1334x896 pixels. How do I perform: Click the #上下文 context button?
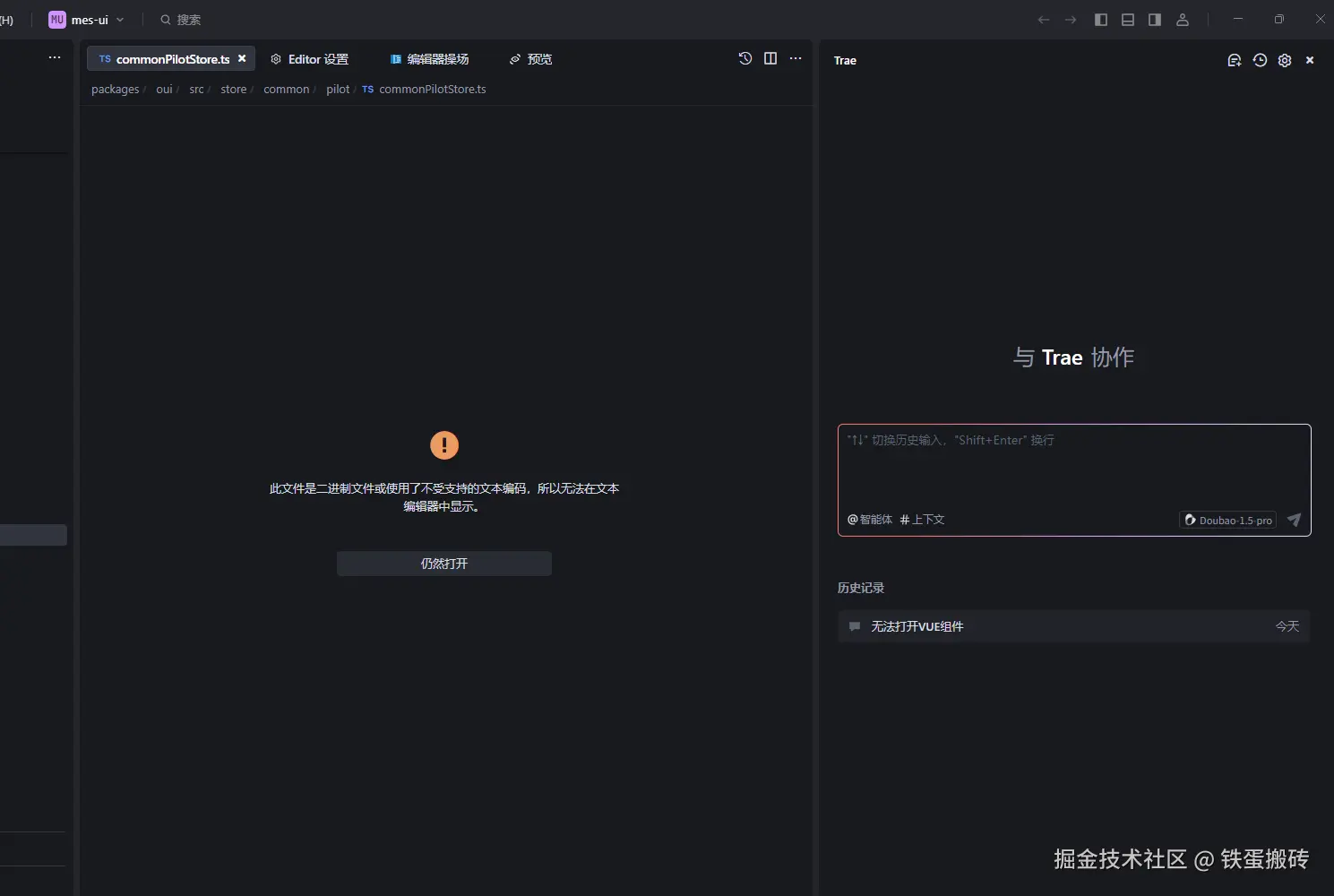922,520
